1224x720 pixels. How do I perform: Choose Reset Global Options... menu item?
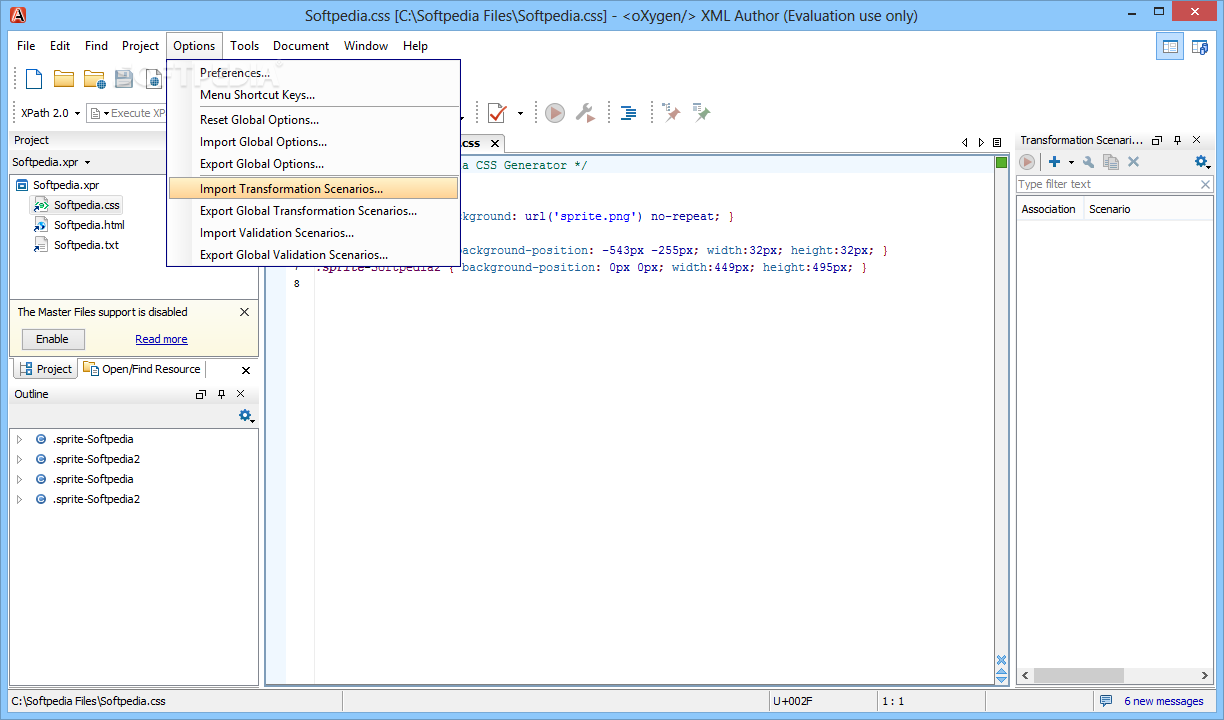pyautogui.click(x=313, y=120)
